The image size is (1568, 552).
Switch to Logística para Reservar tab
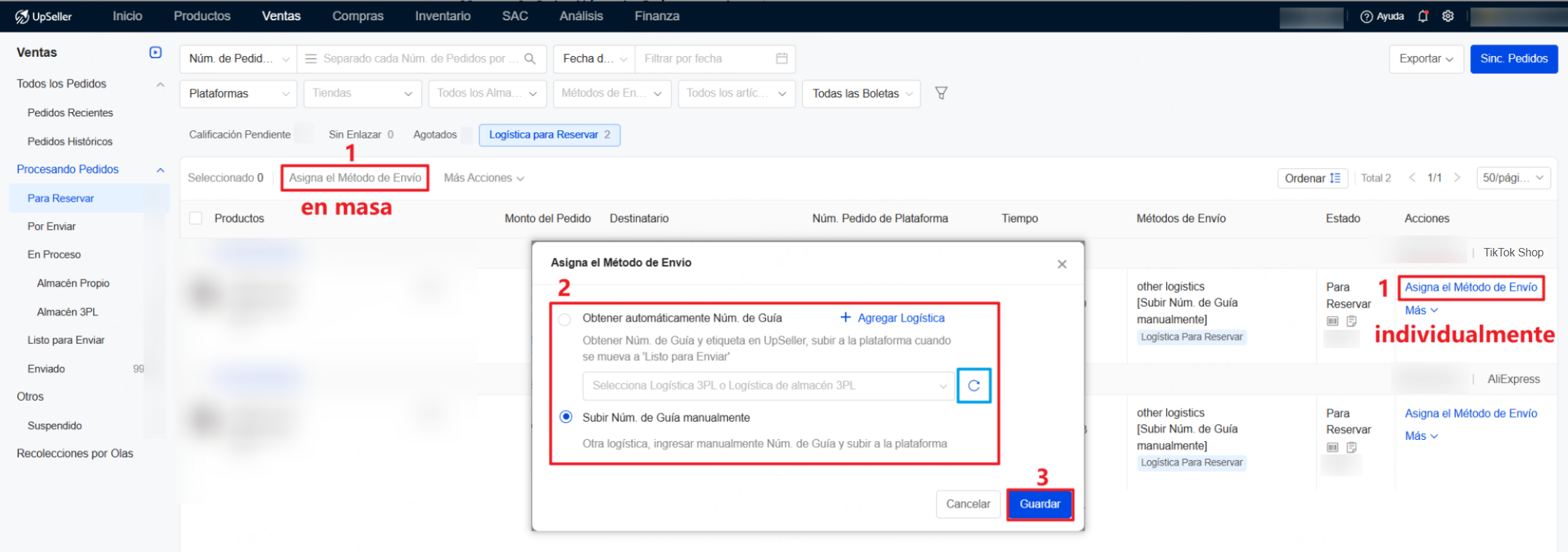coord(549,134)
